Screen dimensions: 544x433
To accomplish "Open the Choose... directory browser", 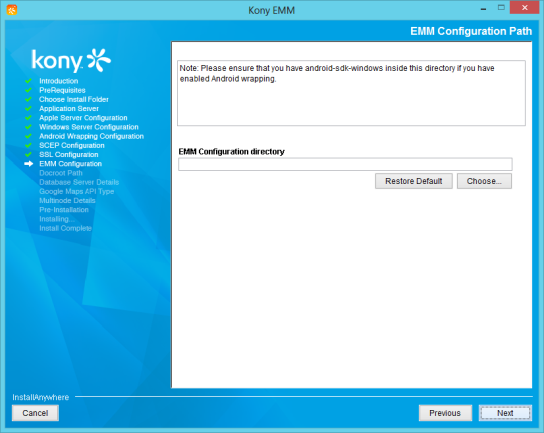I will tap(484, 181).
